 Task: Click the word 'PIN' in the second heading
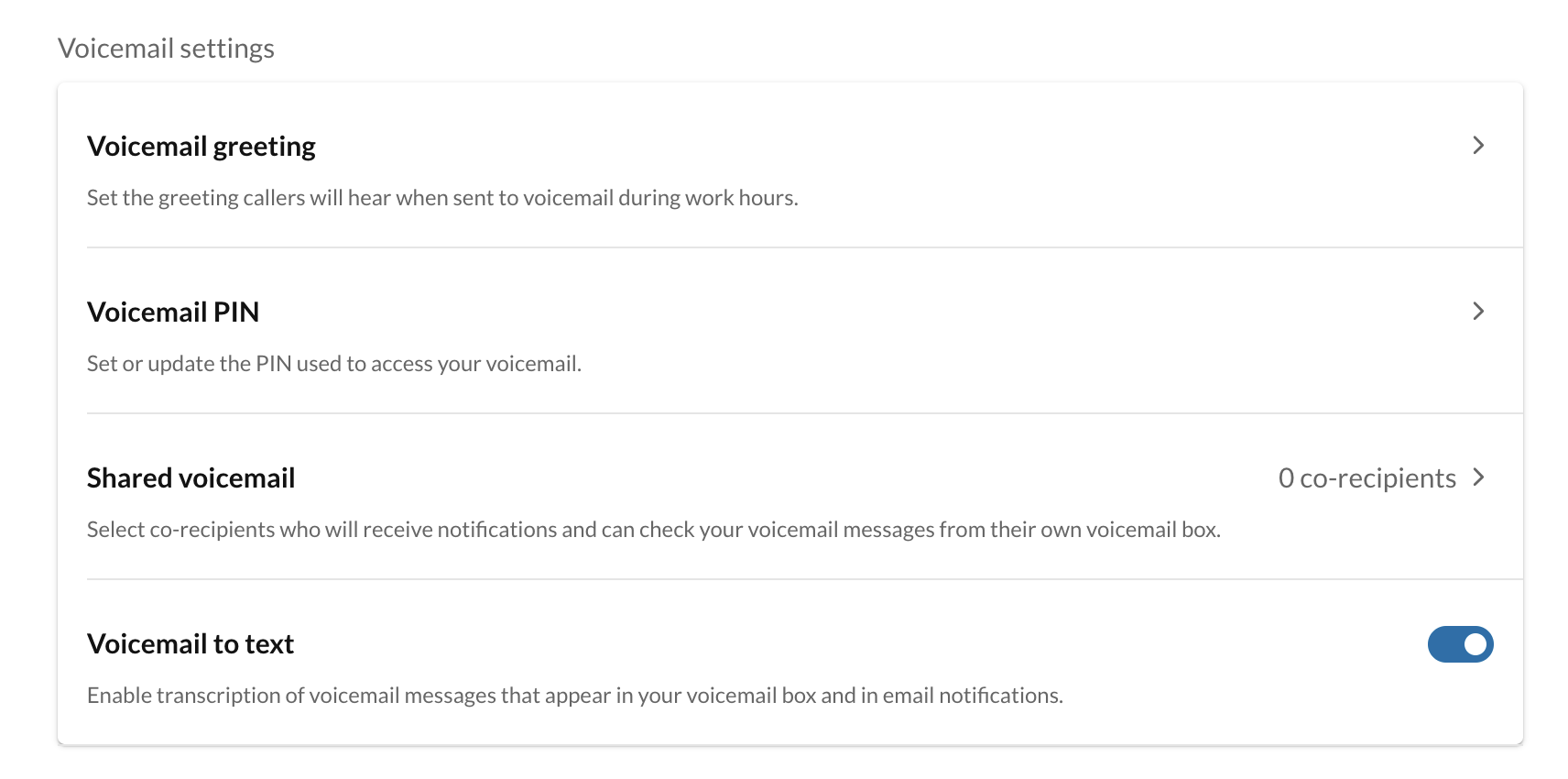tap(236, 313)
